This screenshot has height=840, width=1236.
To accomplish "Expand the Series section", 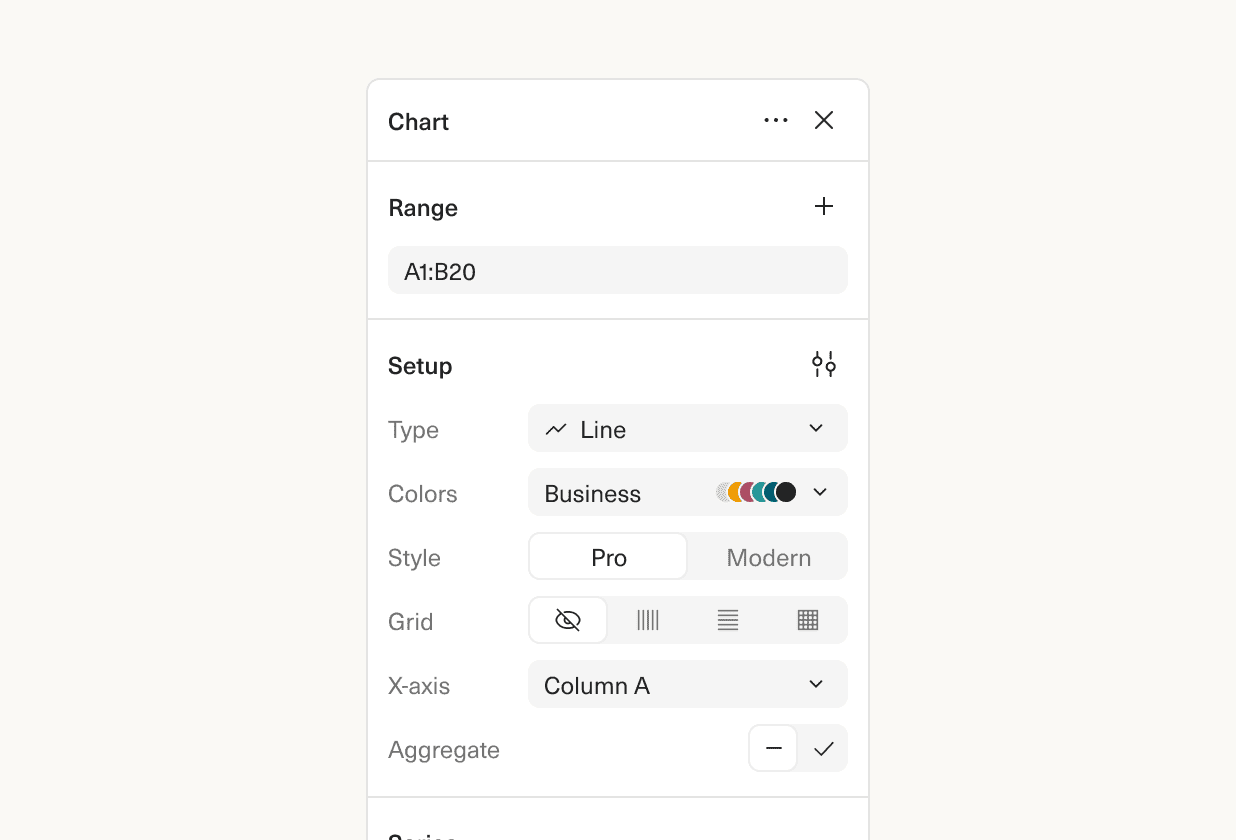I will pyautogui.click(x=423, y=835).
